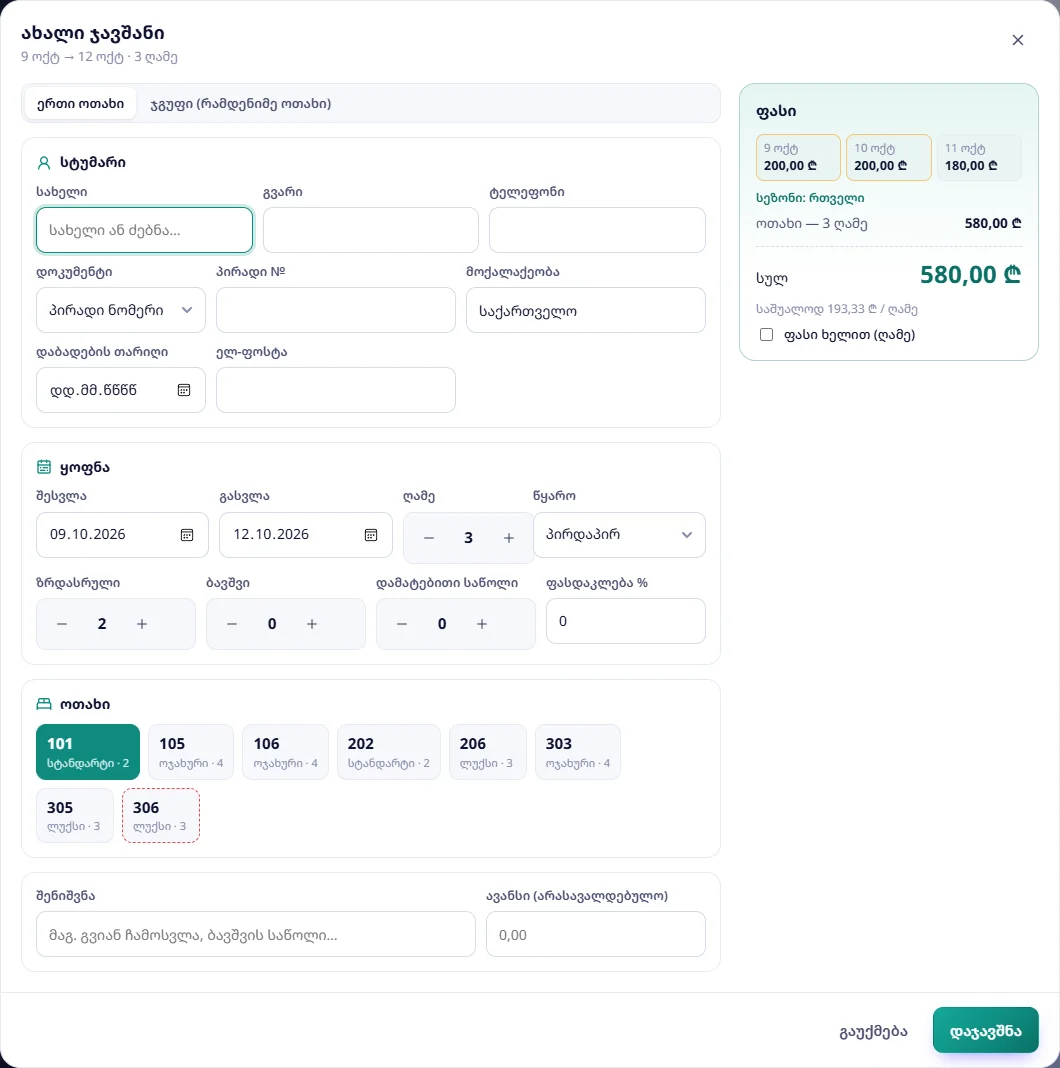Image resolution: width=1060 pixels, height=1068 pixels.
Task: Click the დაჯავშნა booking button
Action: tap(986, 1031)
